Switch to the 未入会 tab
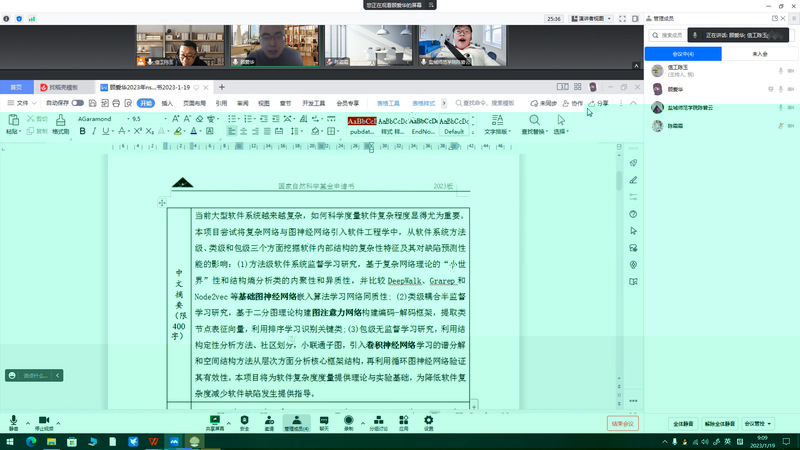 pyautogui.click(x=759, y=53)
